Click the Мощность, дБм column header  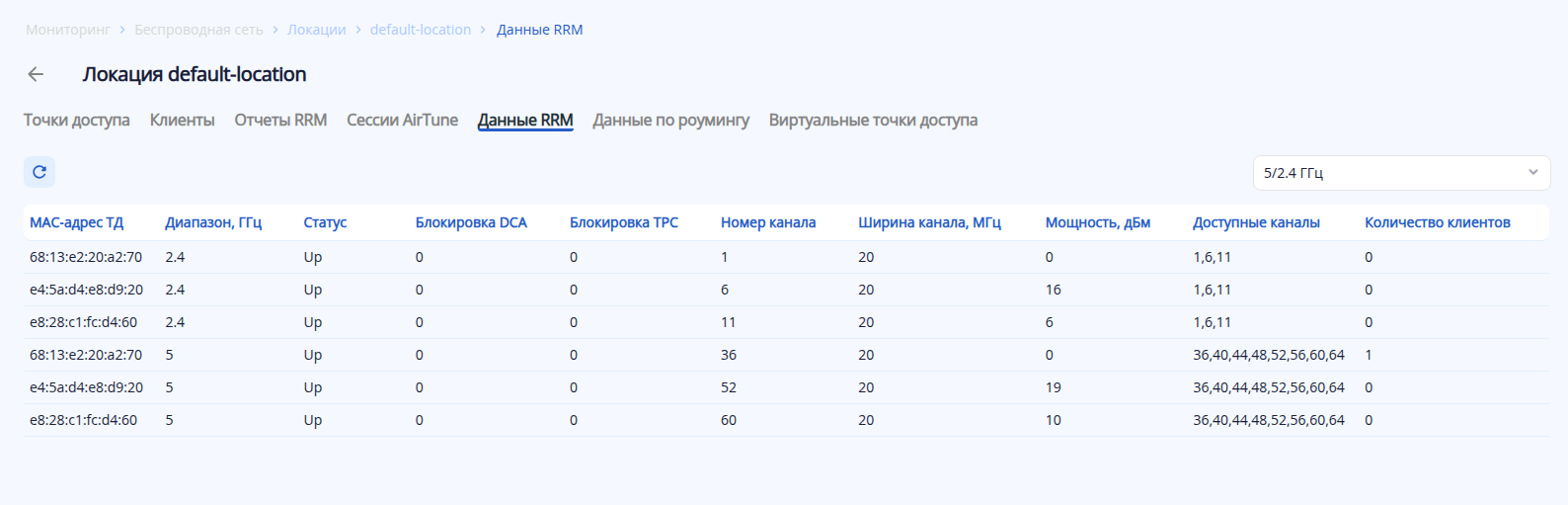[x=1098, y=222]
